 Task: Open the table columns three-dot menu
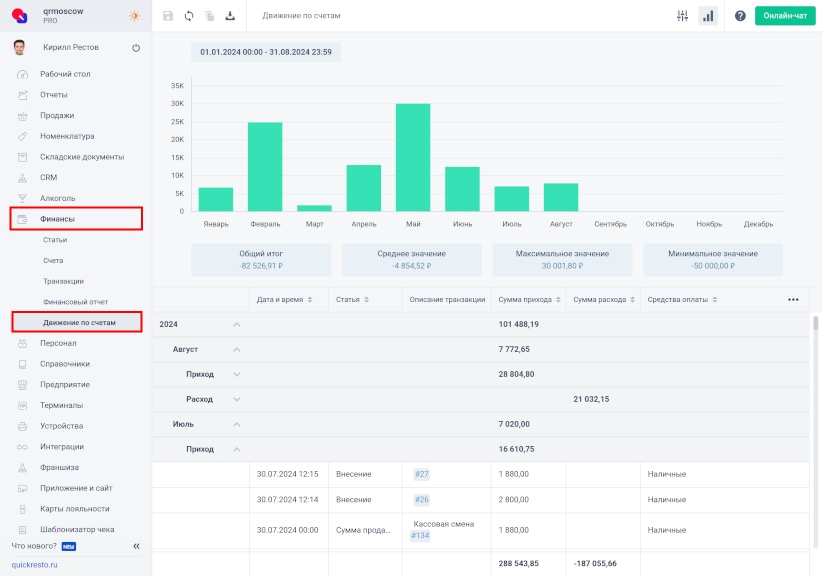point(793,300)
